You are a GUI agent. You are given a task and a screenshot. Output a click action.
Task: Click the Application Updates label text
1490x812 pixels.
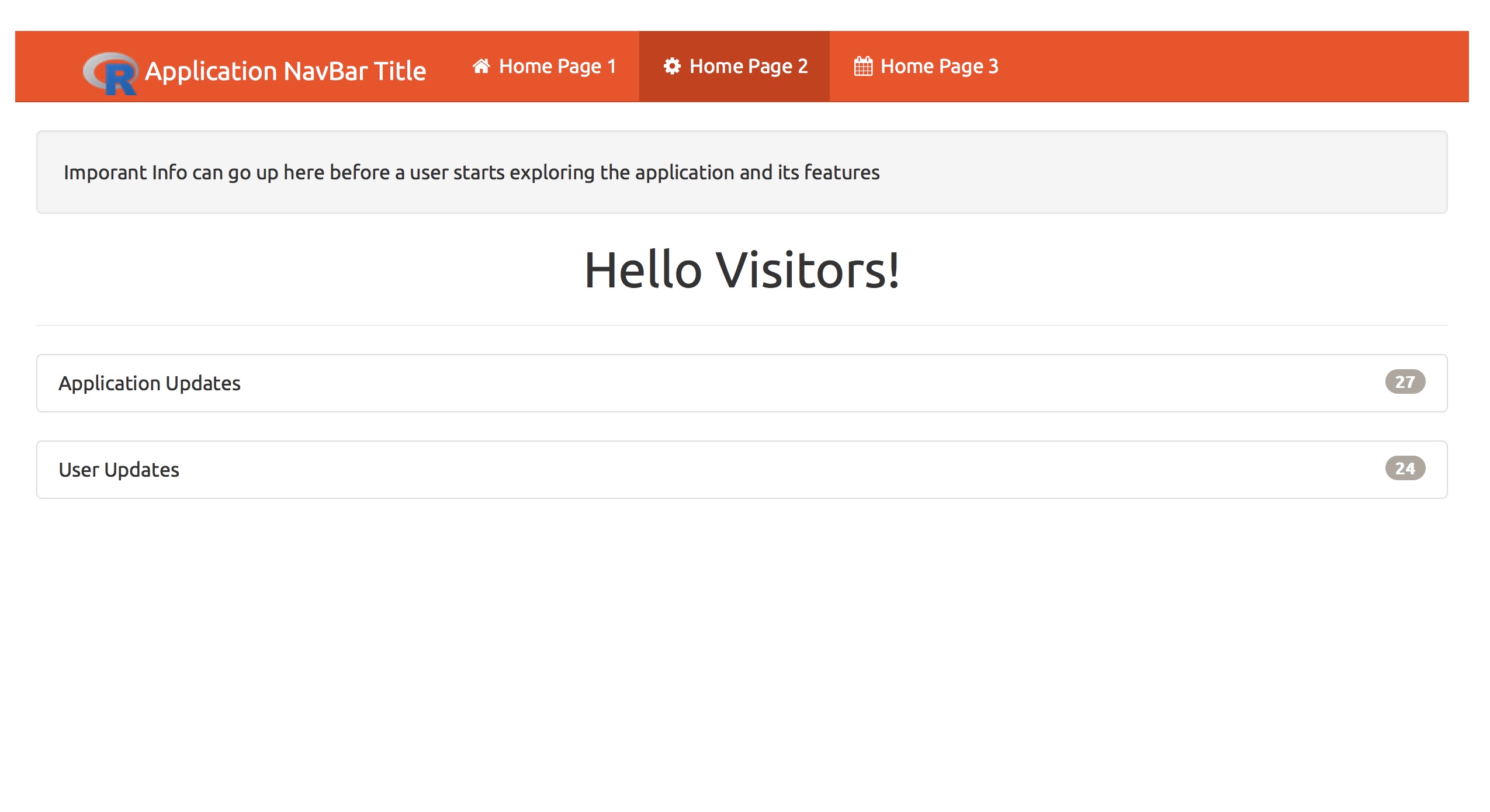150,383
